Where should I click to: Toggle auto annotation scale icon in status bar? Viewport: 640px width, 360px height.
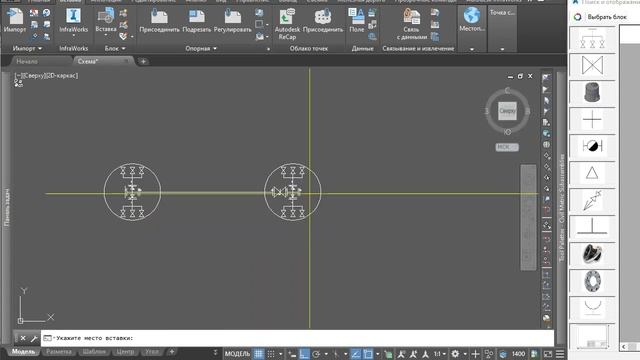(x=413, y=353)
